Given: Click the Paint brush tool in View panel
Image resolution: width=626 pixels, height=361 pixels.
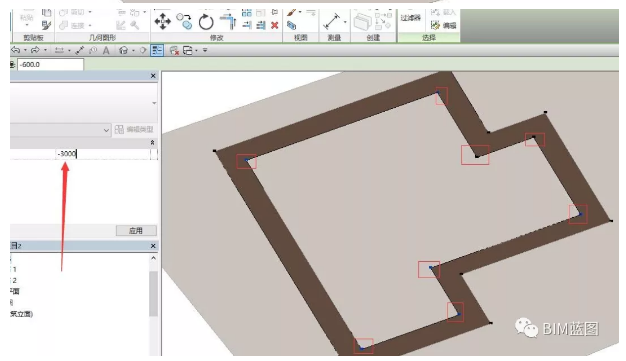Looking at the screenshot, I should [292, 13].
